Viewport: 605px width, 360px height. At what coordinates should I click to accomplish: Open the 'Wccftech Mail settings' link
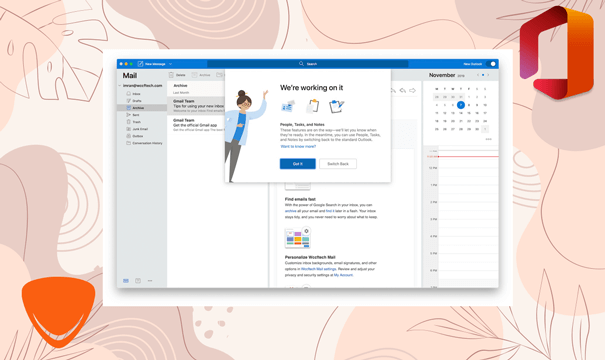click(318, 269)
